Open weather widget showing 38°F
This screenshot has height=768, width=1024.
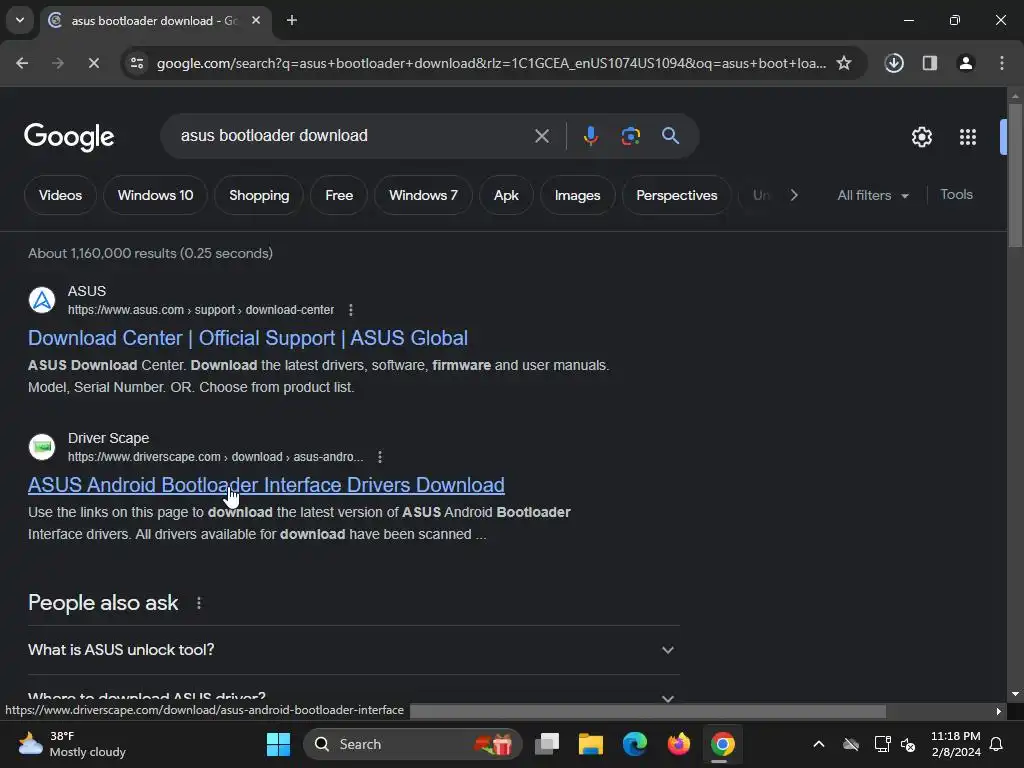[x=72, y=744]
